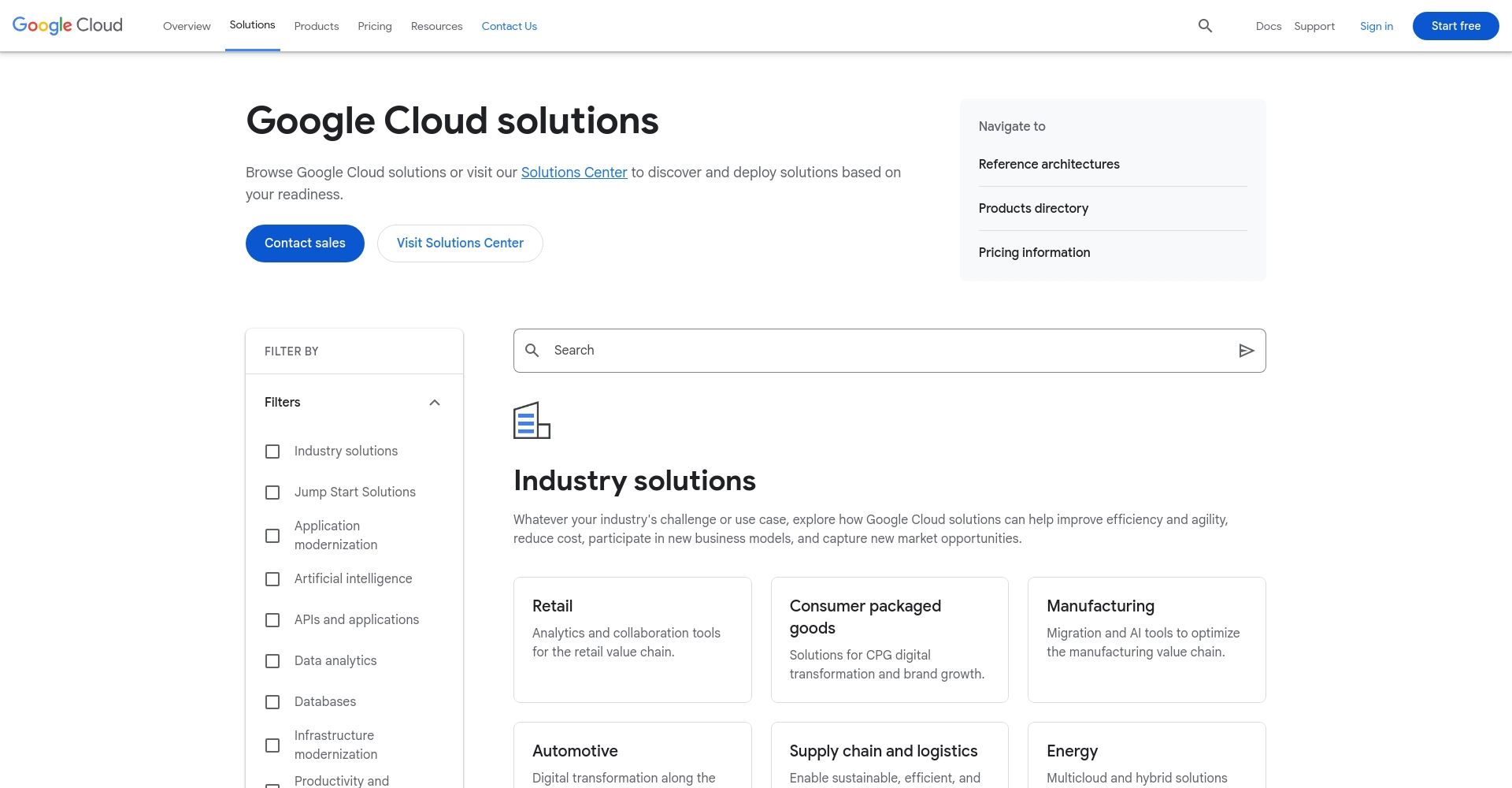The image size is (1512, 788).
Task: Go to Pricing information
Action: click(x=1034, y=252)
